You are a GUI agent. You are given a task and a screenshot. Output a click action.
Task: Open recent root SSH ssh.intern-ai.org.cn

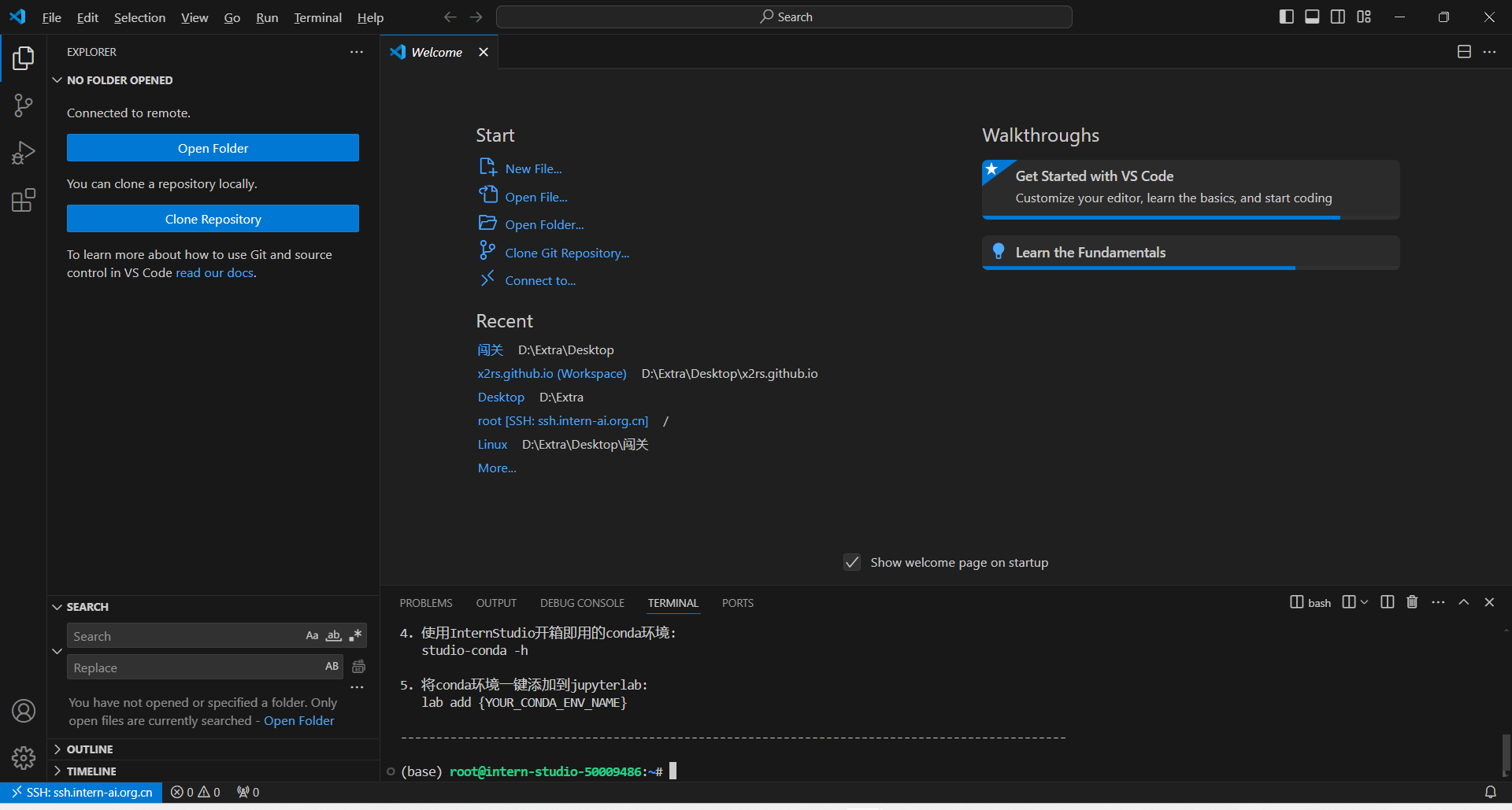pos(563,420)
